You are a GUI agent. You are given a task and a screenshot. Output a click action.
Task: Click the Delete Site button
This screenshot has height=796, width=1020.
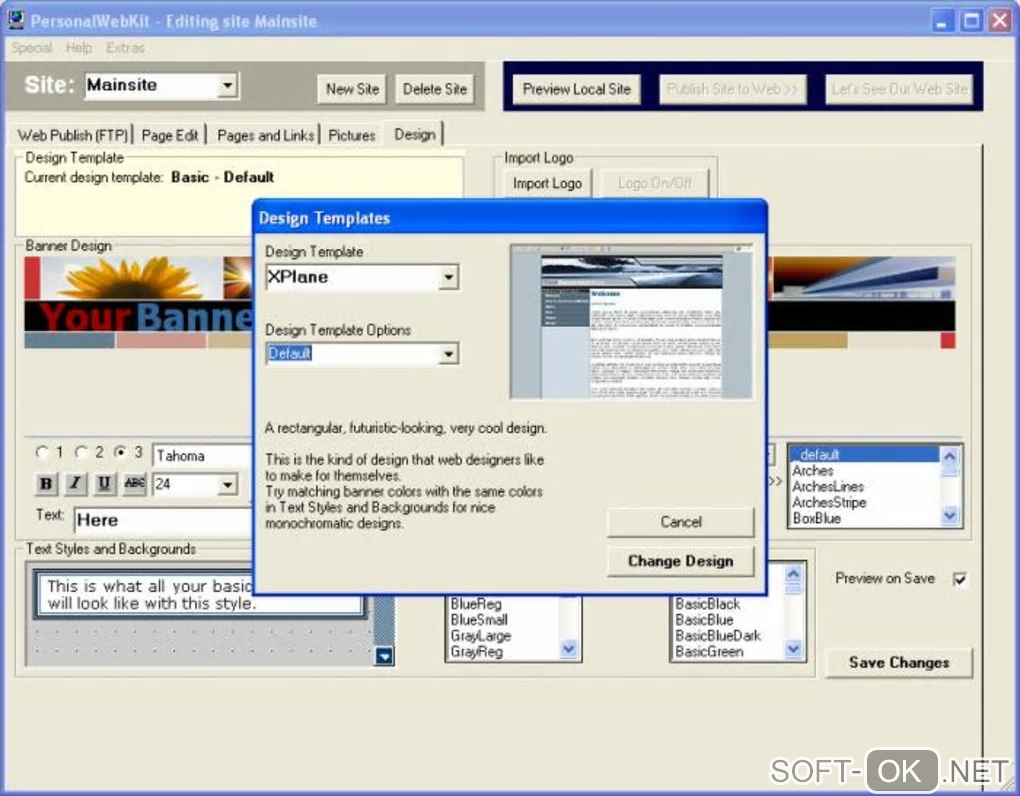(435, 89)
